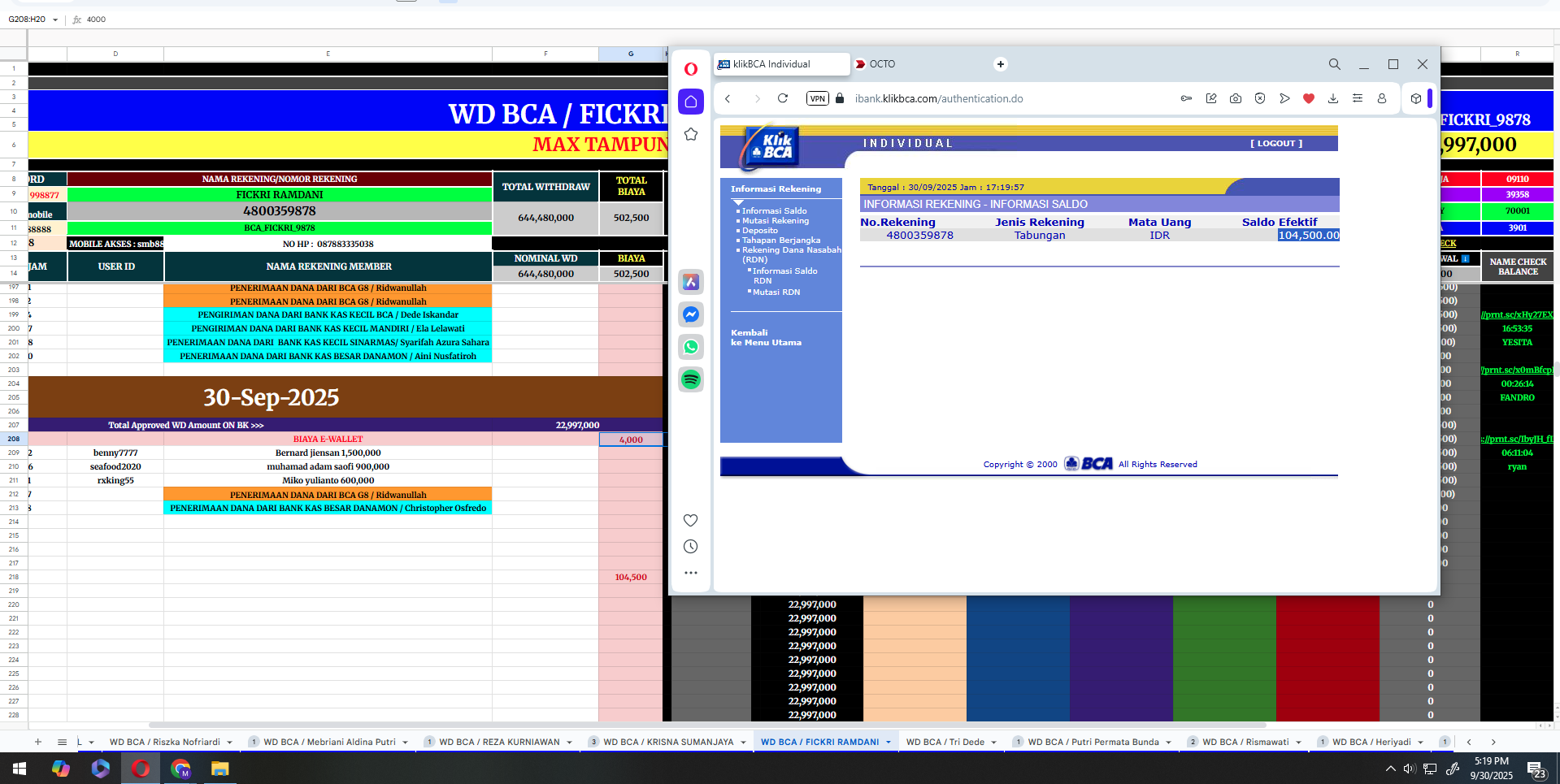This screenshot has width=1560, height=784.
Task: Click formula bar showing 4000
Action: 96,19
